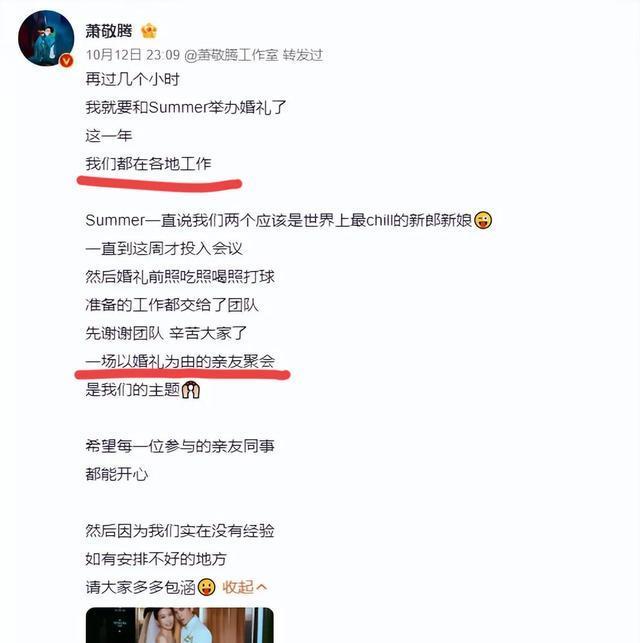Image resolution: width=640 pixels, height=643 pixels.
Task: Click the line 先谢谢团队 辛苦大家了
Action: click(x=166, y=333)
